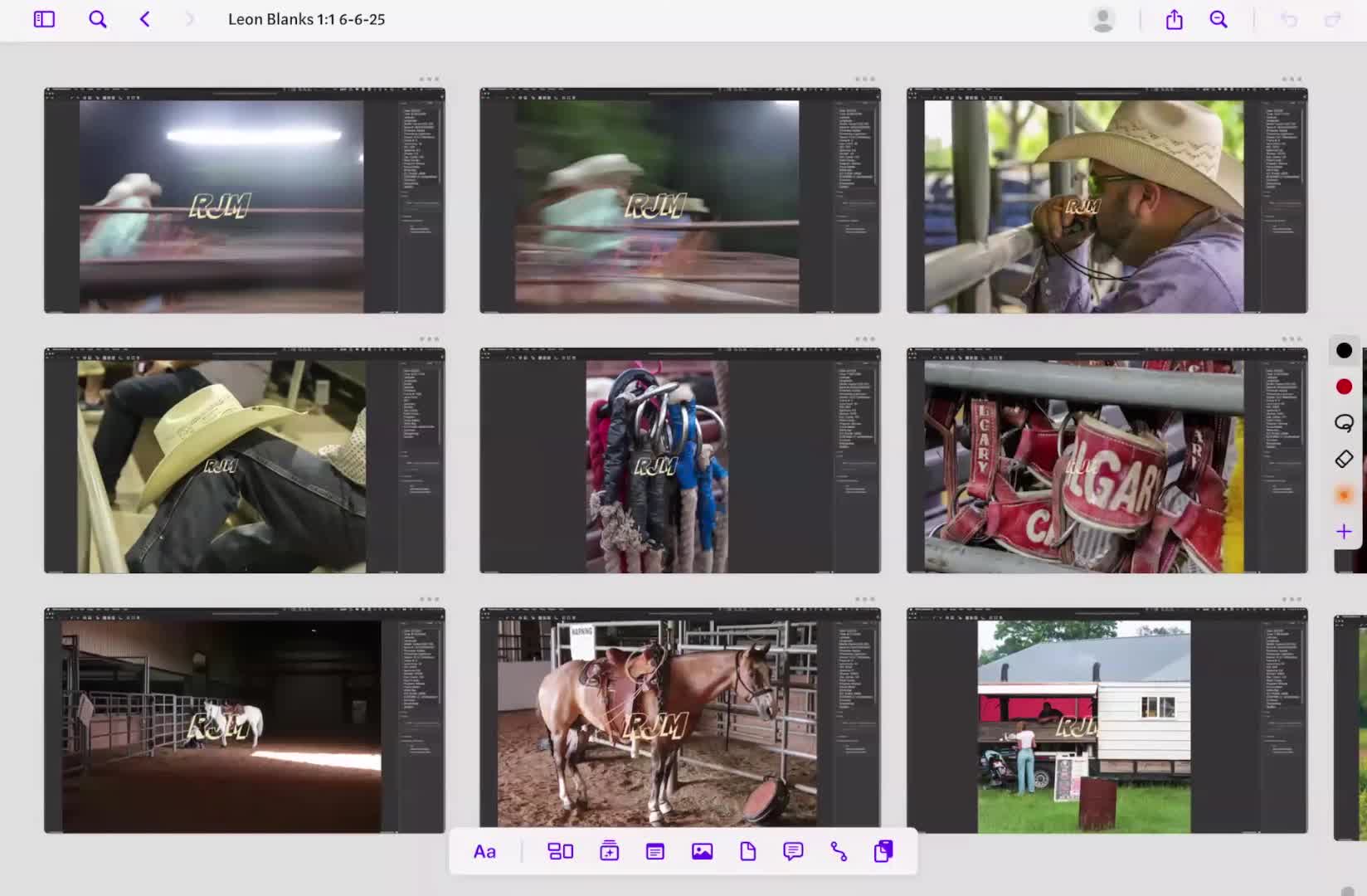
Task: Zoom out of the board
Action: 1218,19
